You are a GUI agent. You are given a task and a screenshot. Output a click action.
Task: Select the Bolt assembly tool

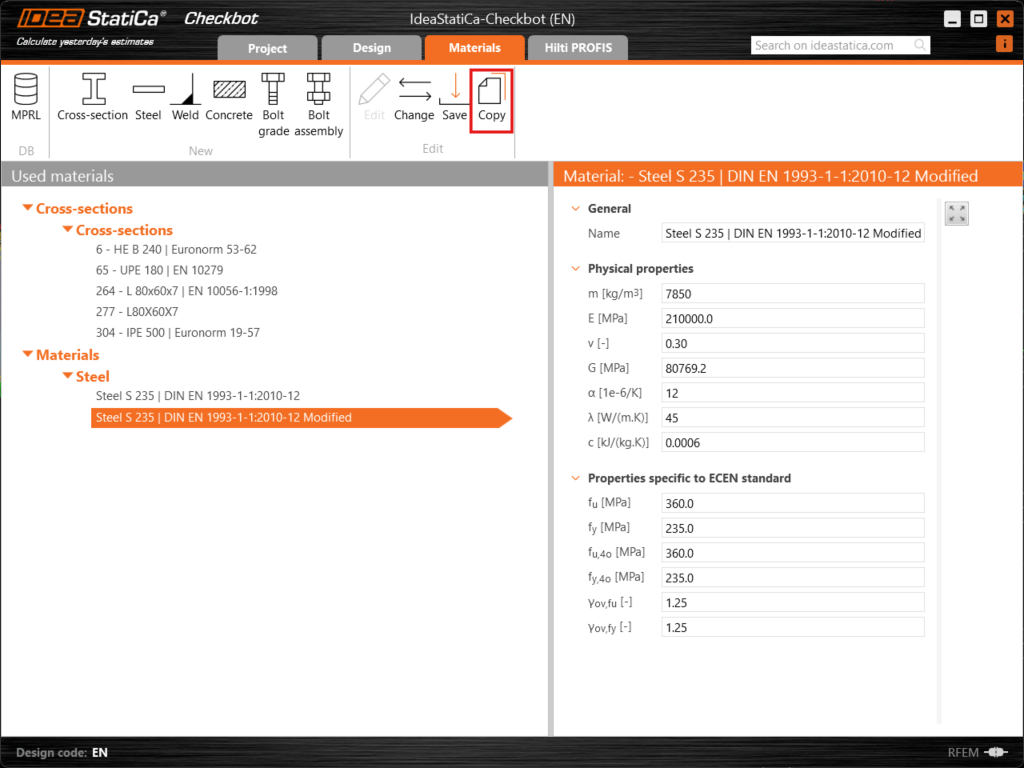[318, 95]
